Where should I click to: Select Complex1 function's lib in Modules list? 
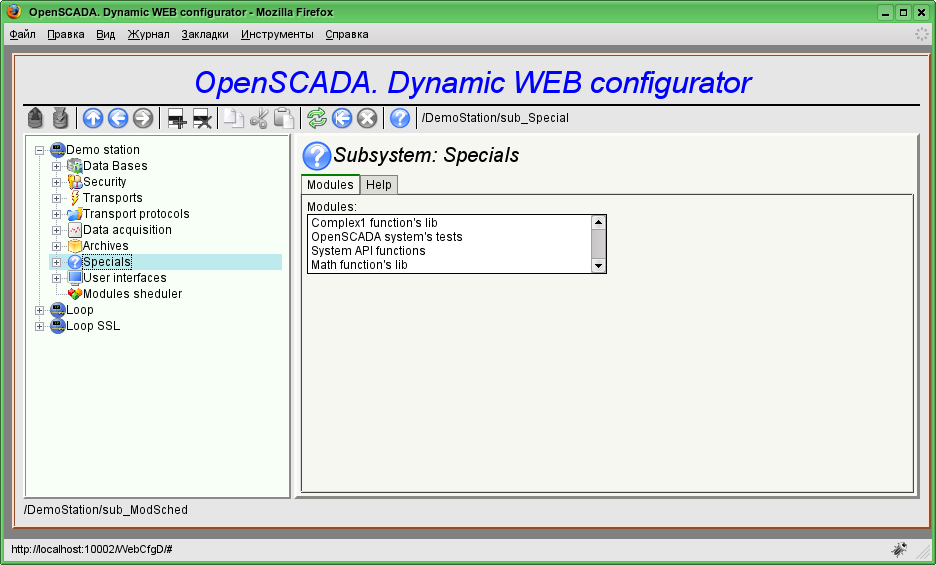[x=449, y=223]
